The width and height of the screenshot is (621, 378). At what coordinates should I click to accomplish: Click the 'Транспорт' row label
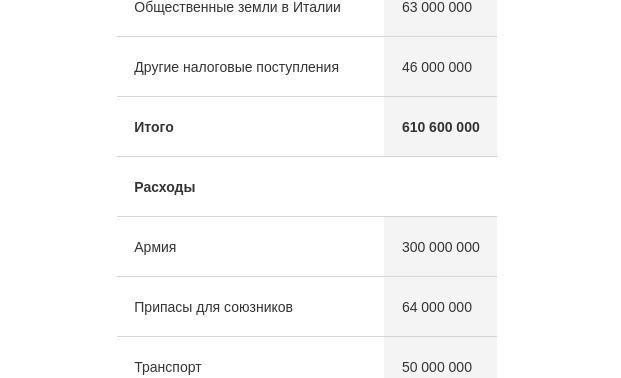[168, 367]
